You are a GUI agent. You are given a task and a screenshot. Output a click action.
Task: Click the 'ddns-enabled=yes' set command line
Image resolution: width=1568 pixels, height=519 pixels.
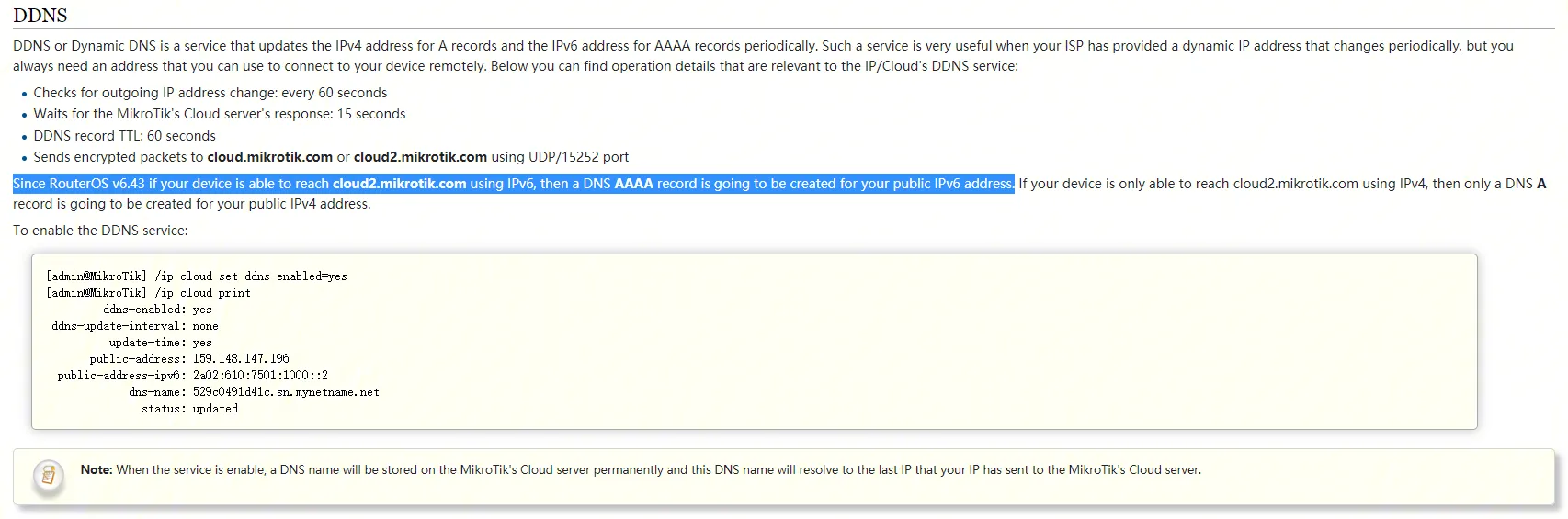click(197, 276)
